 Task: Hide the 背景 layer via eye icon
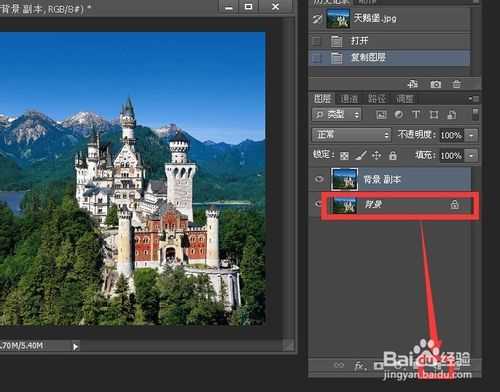(x=318, y=203)
